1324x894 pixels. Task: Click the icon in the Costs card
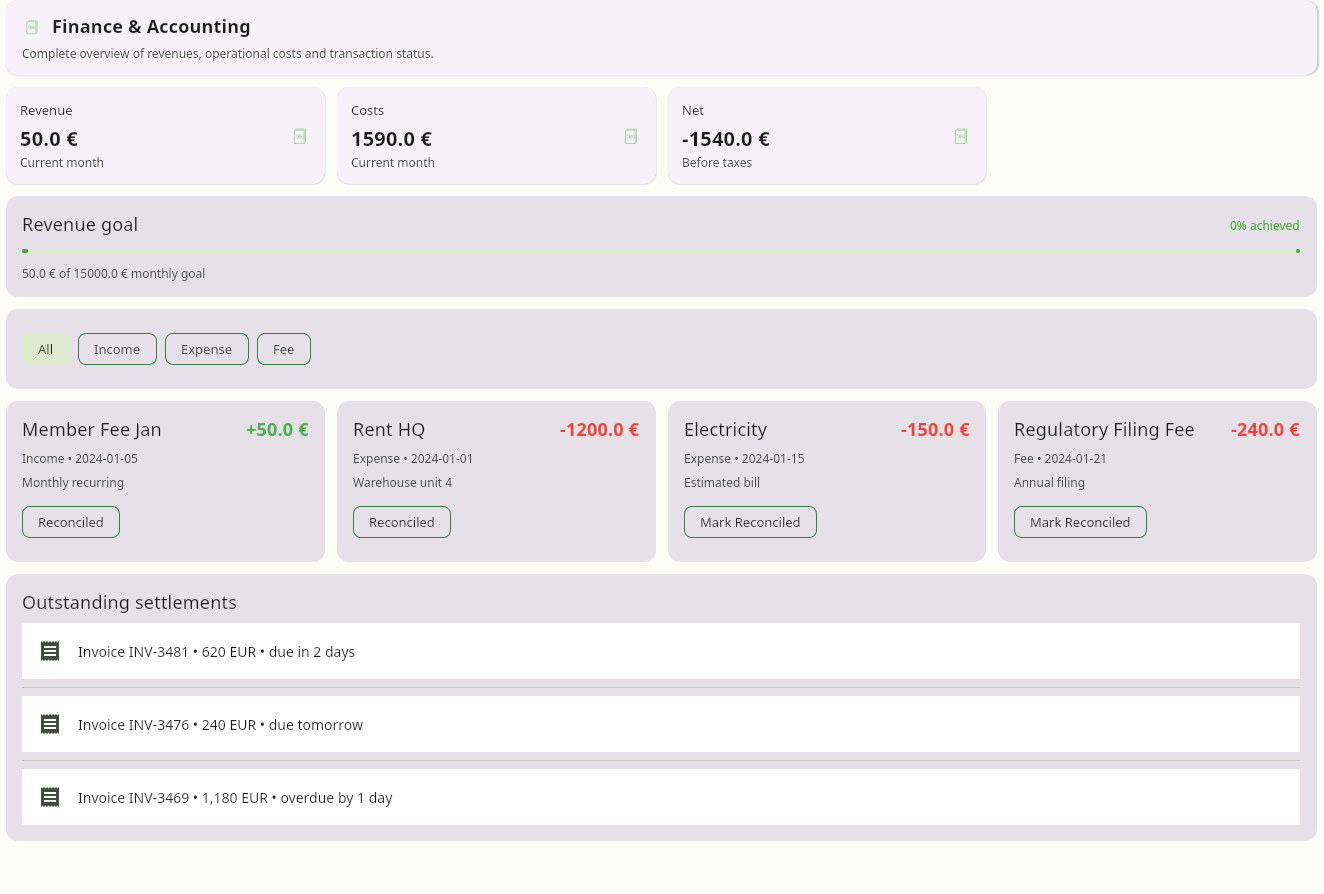pyautogui.click(x=631, y=136)
